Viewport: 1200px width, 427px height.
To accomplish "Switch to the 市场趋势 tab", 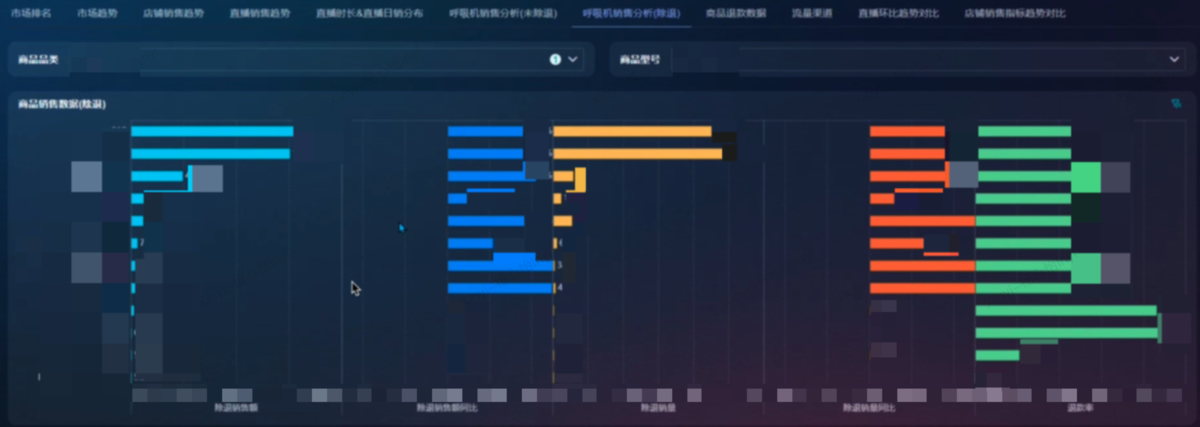I will pyautogui.click(x=97, y=14).
